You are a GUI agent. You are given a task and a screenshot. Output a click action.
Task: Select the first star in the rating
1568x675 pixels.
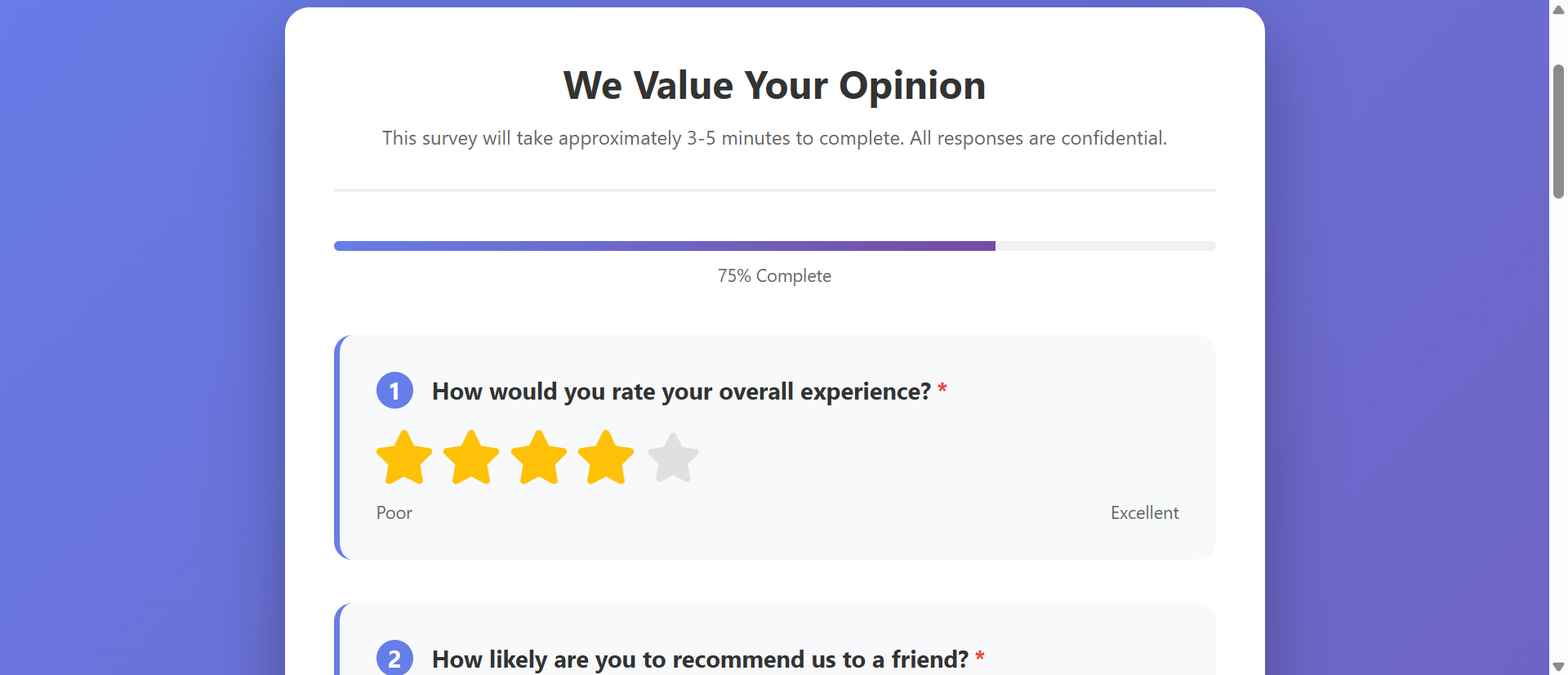[x=405, y=458]
